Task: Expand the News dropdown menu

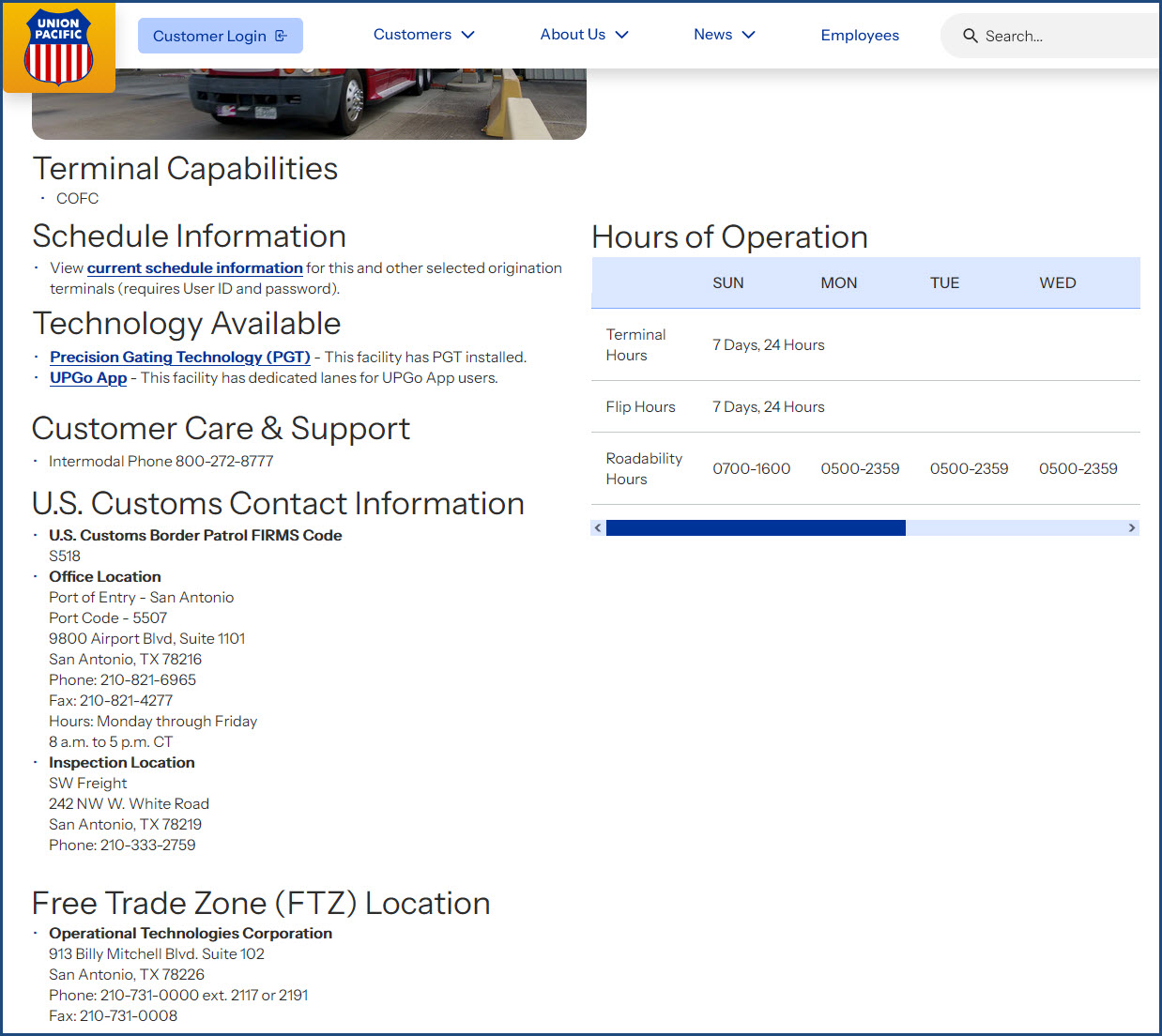Action: tap(724, 35)
